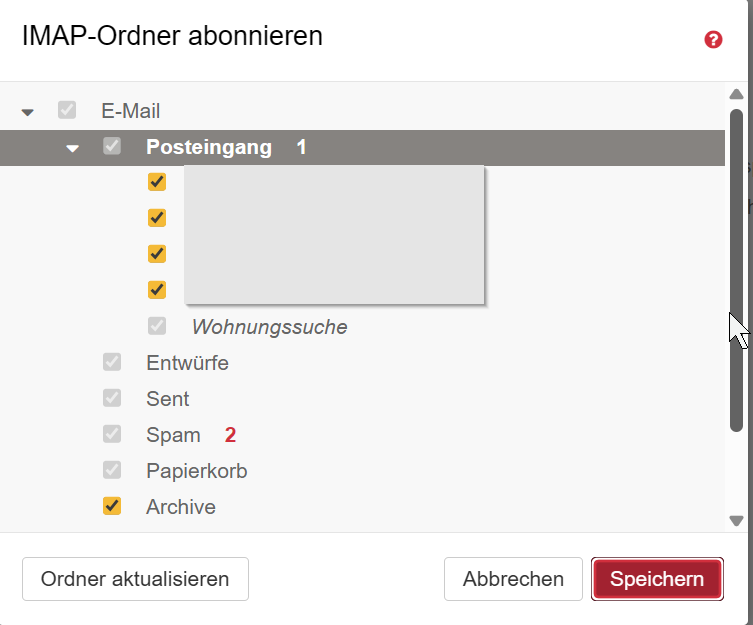Image resolution: width=753 pixels, height=625 pixels.
Task: Select the Papierkorb folder
Action: [x=196, y=471]
